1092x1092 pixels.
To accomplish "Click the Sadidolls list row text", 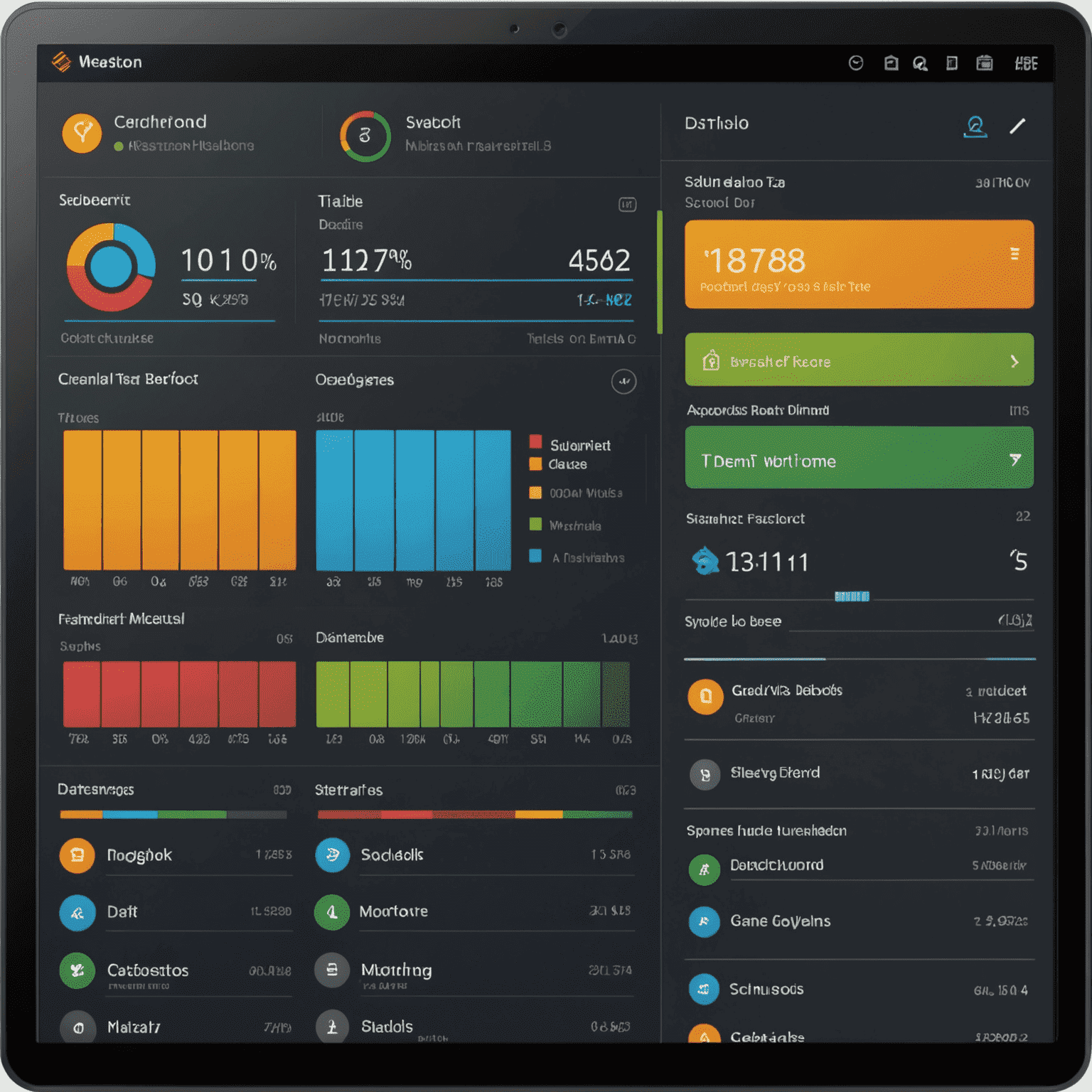I will (x=392, y=855).
